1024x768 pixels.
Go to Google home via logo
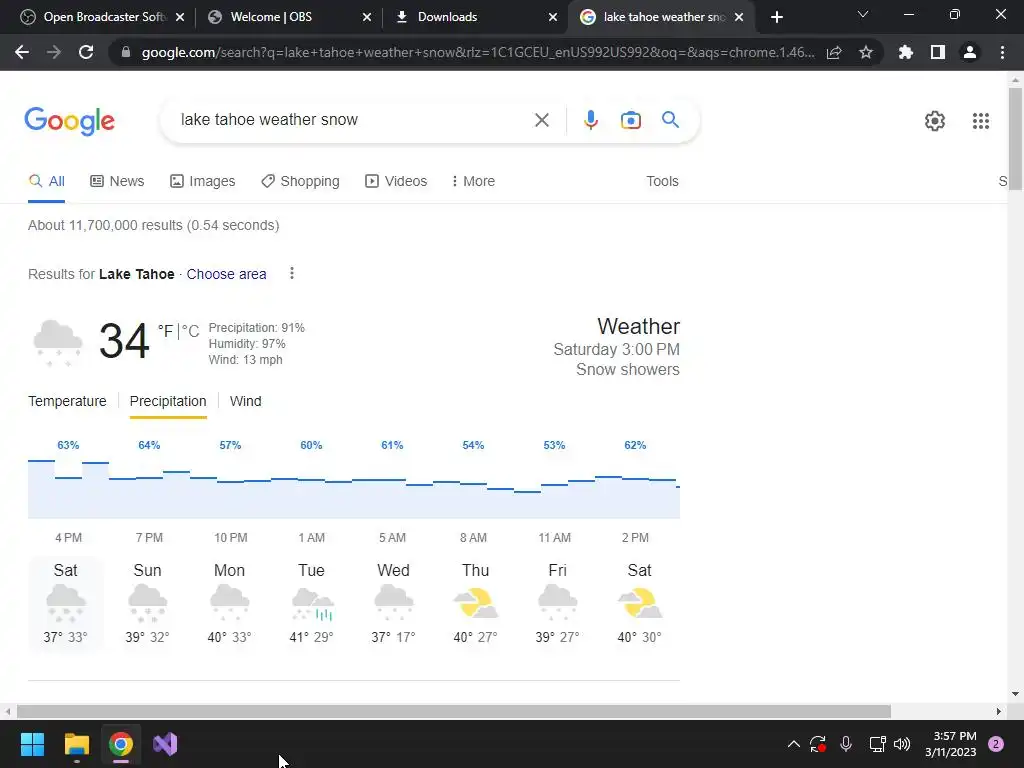69,121
